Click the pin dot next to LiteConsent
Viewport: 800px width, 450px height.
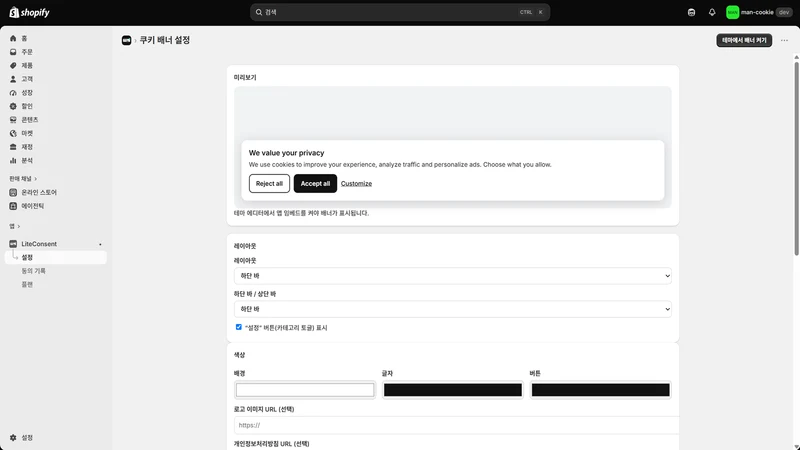[101, 244]
